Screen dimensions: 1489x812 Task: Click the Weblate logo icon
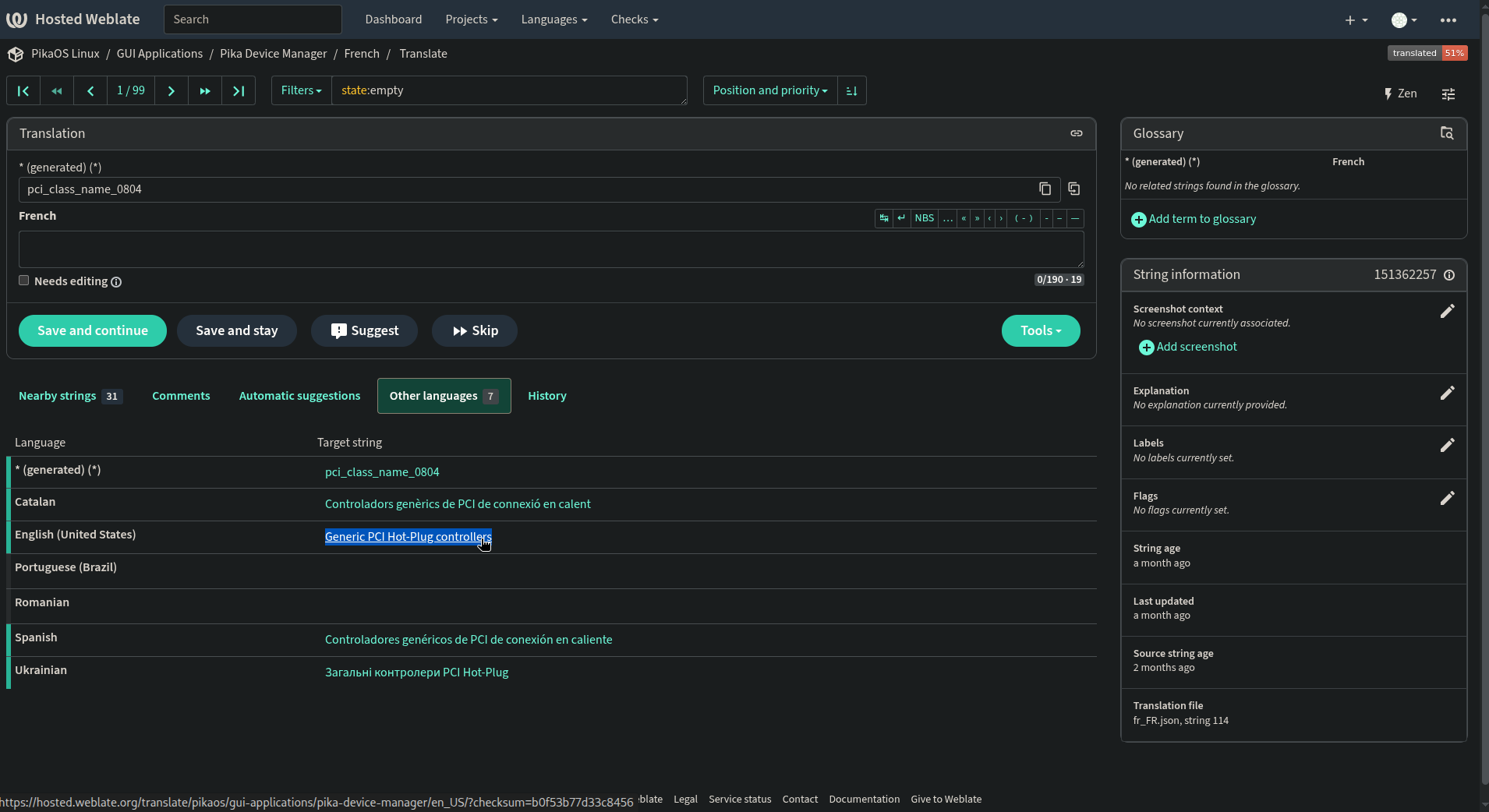(x=16, y=19)
